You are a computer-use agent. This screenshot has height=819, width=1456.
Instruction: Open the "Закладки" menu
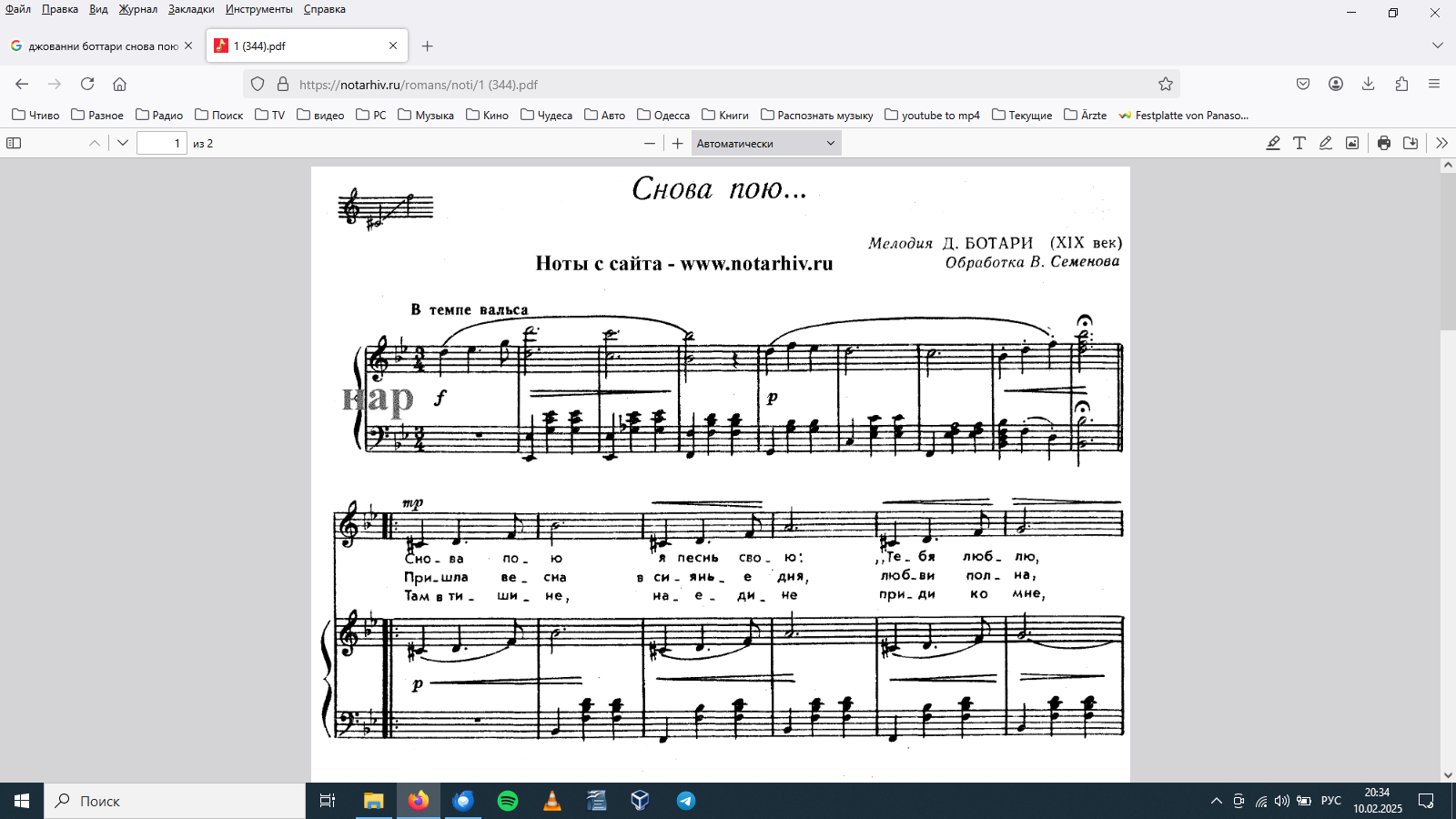click(191, 9)
